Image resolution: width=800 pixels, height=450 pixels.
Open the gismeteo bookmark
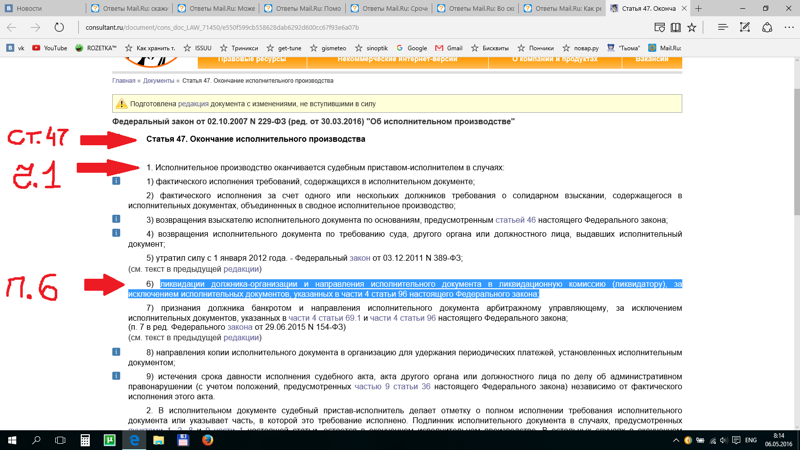tap(328, 48)
